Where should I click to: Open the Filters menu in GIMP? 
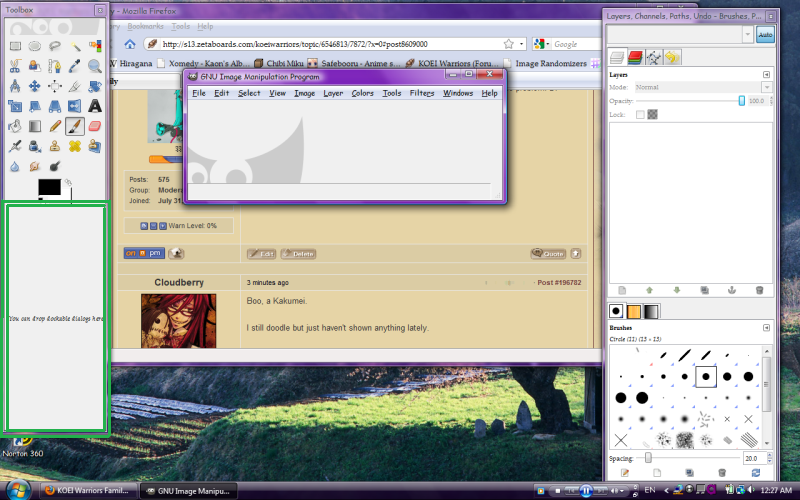421,93
